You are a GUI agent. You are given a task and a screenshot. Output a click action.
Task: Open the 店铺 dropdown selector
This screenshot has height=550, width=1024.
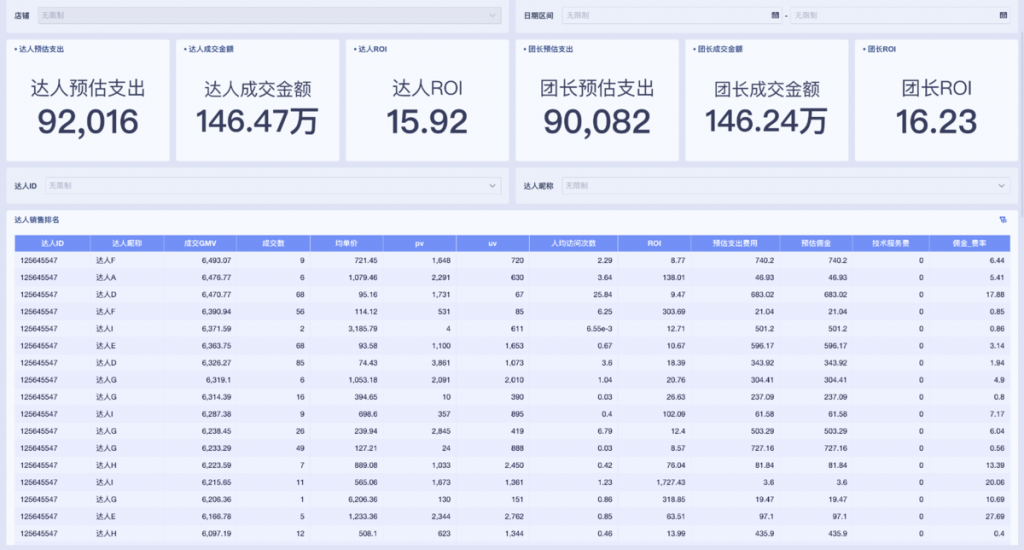268,16
